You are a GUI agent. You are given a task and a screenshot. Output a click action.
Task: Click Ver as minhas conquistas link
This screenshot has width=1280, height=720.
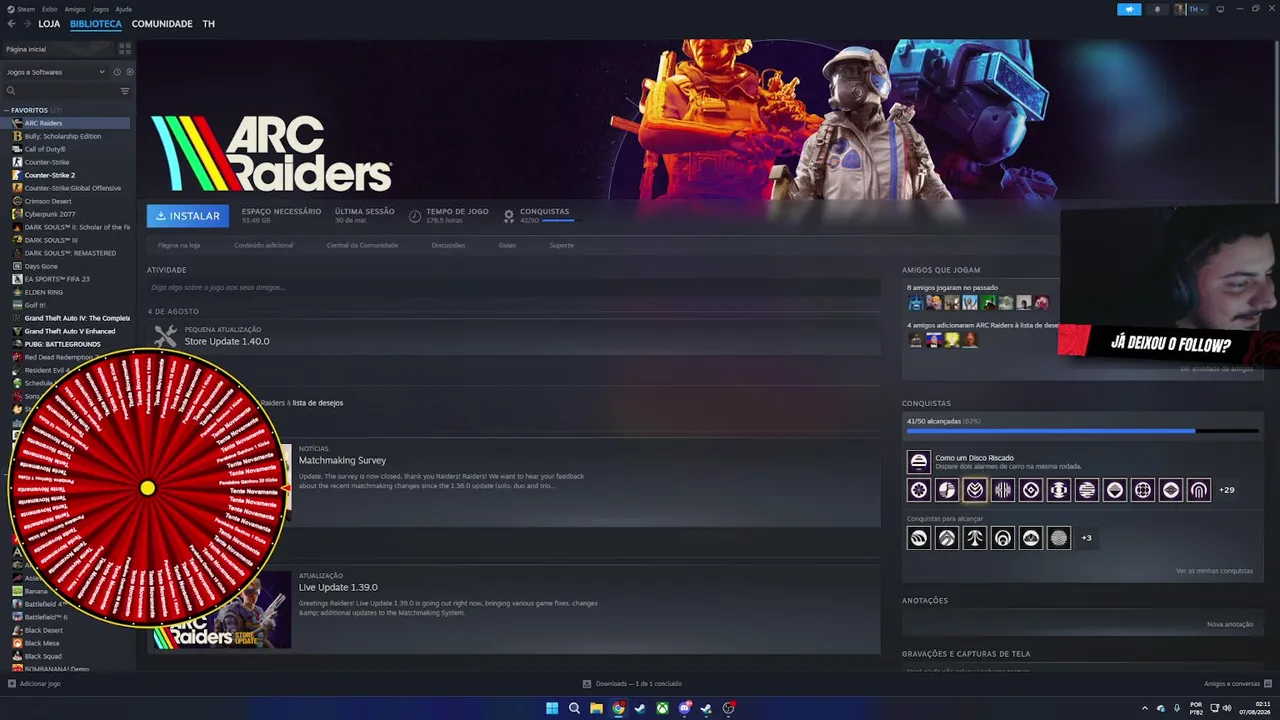click(x=1214, y=571)
